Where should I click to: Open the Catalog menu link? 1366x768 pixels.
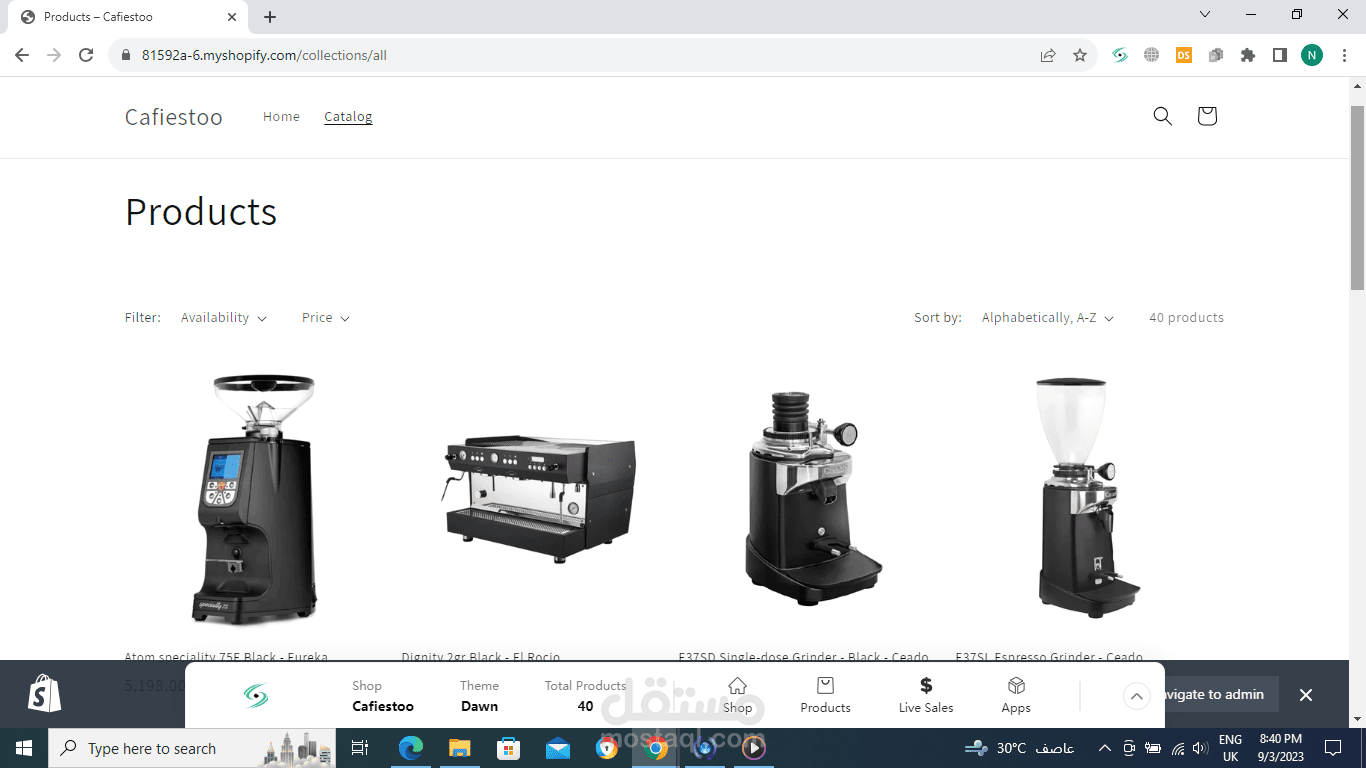click(x=348, y=117)
